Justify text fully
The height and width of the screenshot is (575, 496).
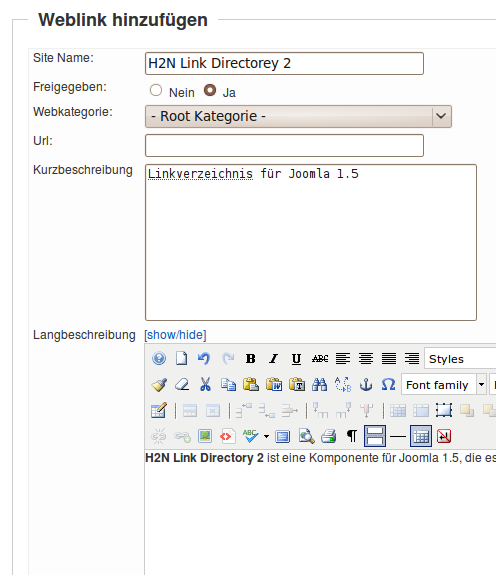coord(389,358)
